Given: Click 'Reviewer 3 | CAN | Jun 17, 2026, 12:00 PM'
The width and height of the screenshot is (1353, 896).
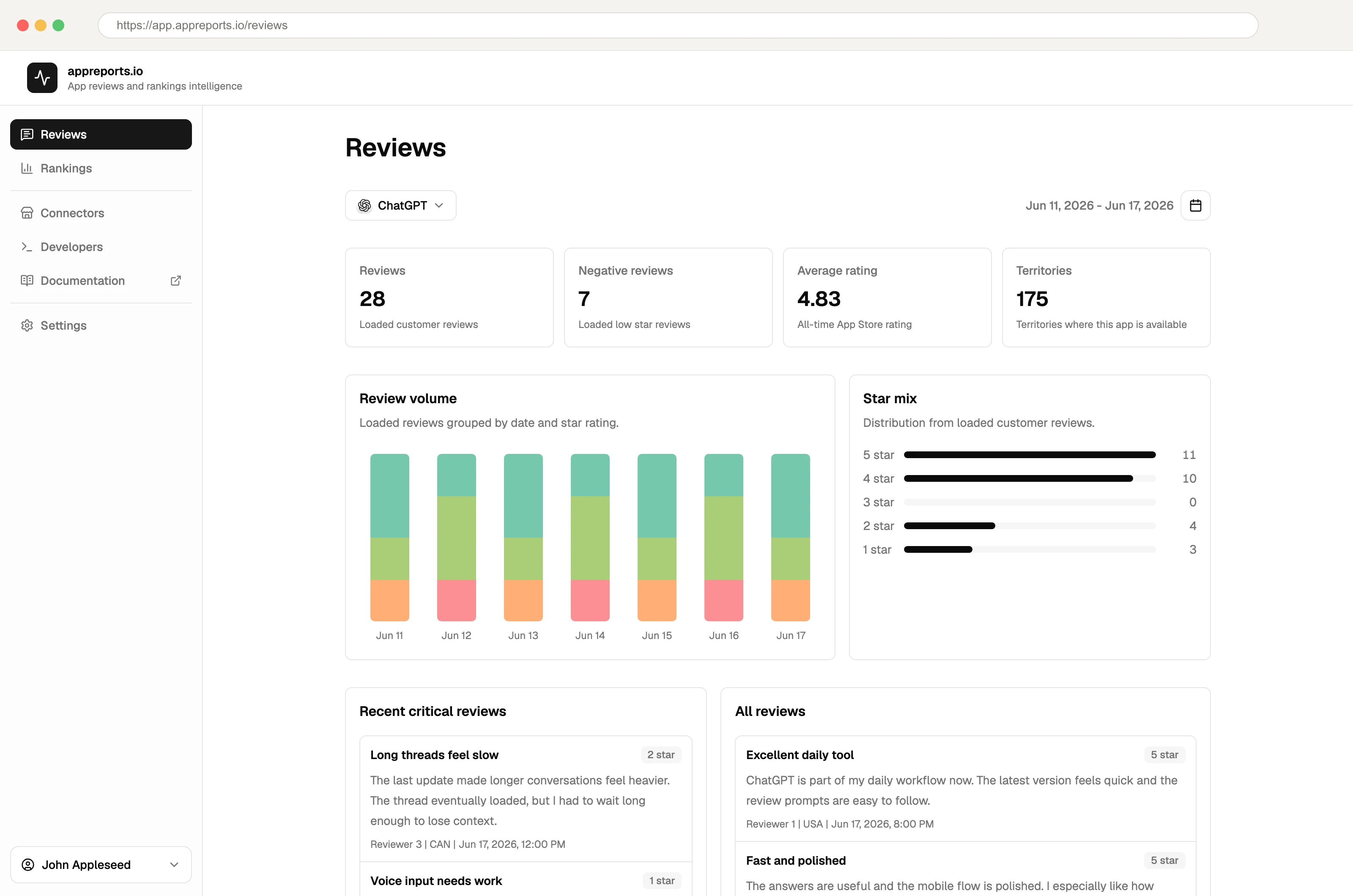Looking at the screenshot, I should pos(468,844).
